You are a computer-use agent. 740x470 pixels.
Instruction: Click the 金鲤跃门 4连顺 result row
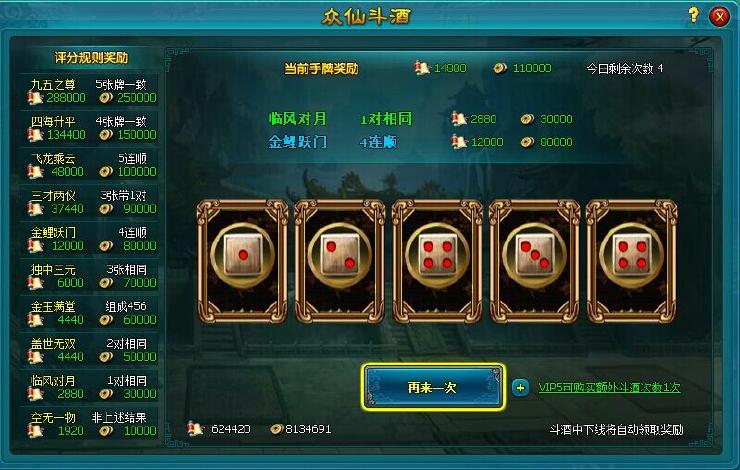420,142
